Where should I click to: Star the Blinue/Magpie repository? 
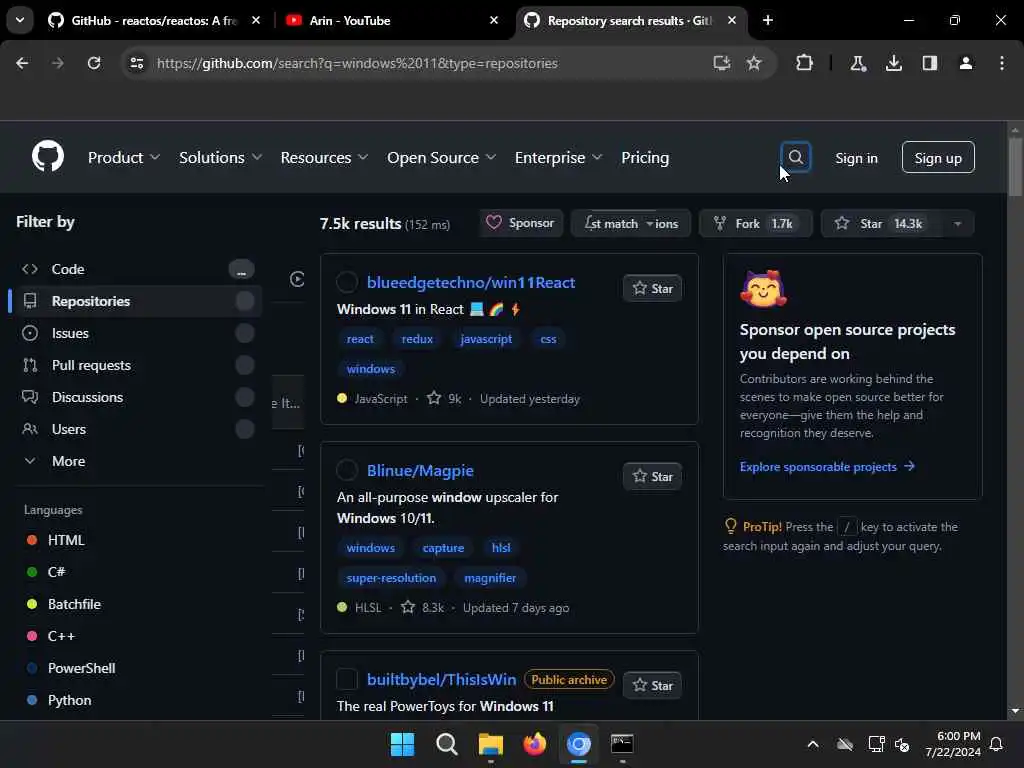[x=652, y=476]
